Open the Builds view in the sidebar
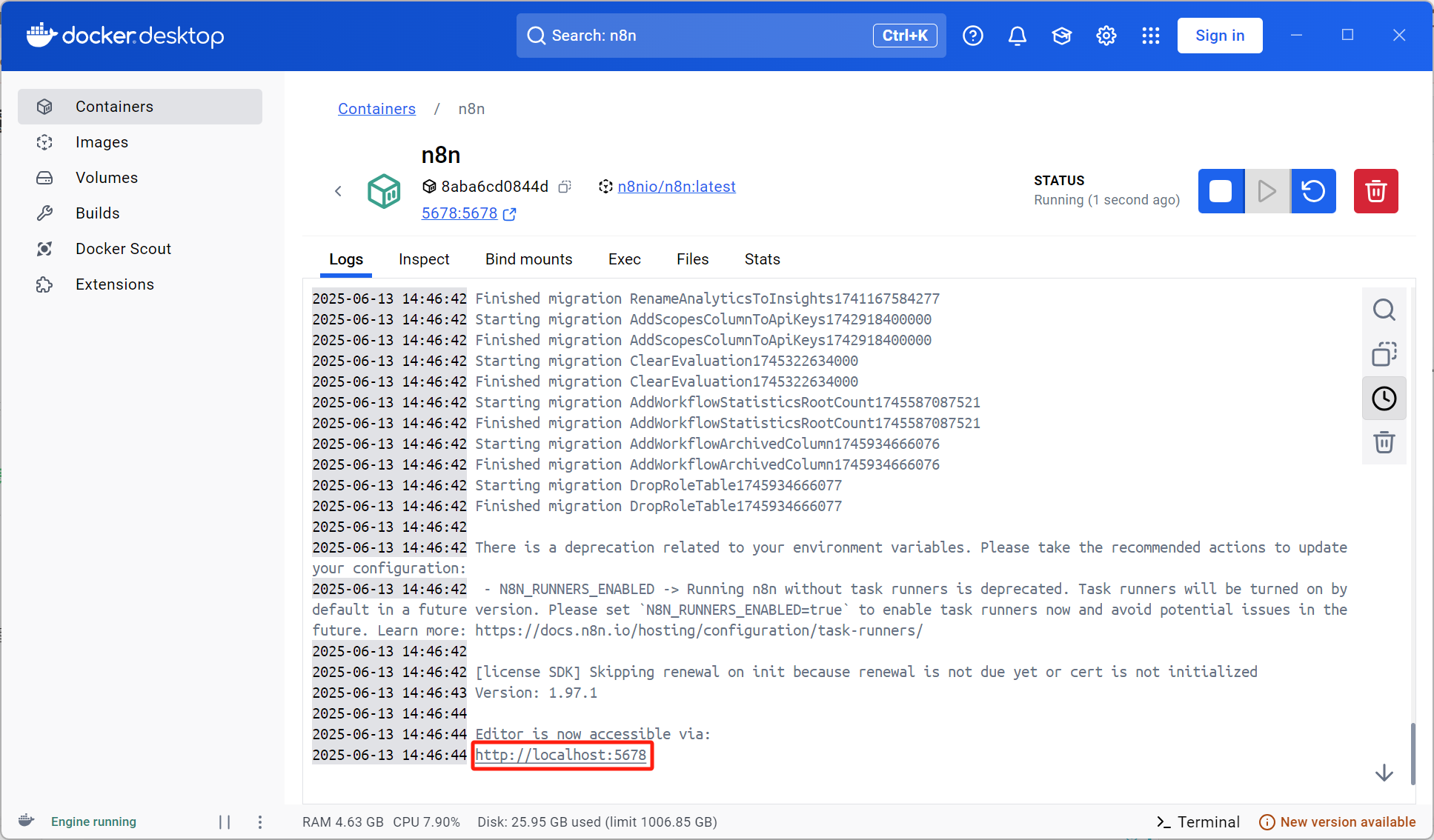Image resolution: width=1434 pixels, height=840 pixels. tap(140, 213)
